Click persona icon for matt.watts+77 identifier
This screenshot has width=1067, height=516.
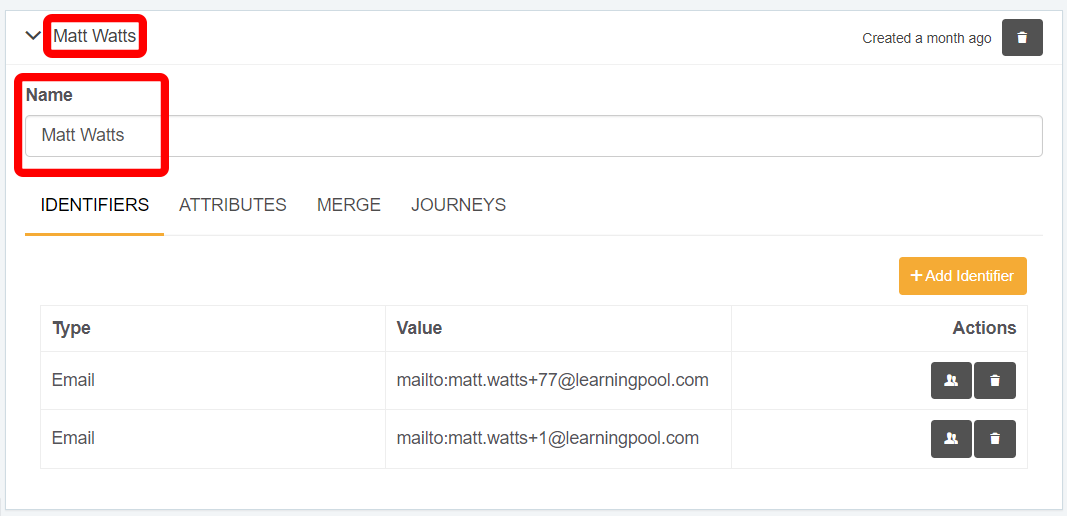951,381
